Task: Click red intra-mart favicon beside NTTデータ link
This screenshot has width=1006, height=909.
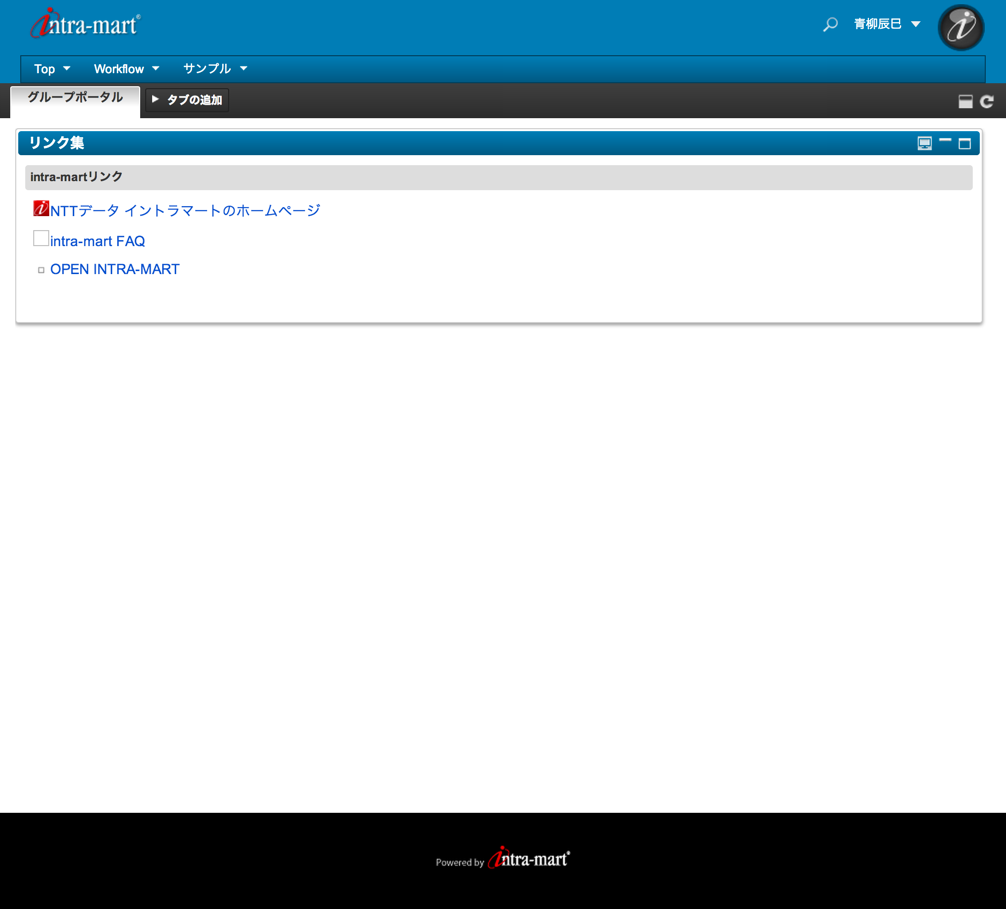Action: point(41,208)
